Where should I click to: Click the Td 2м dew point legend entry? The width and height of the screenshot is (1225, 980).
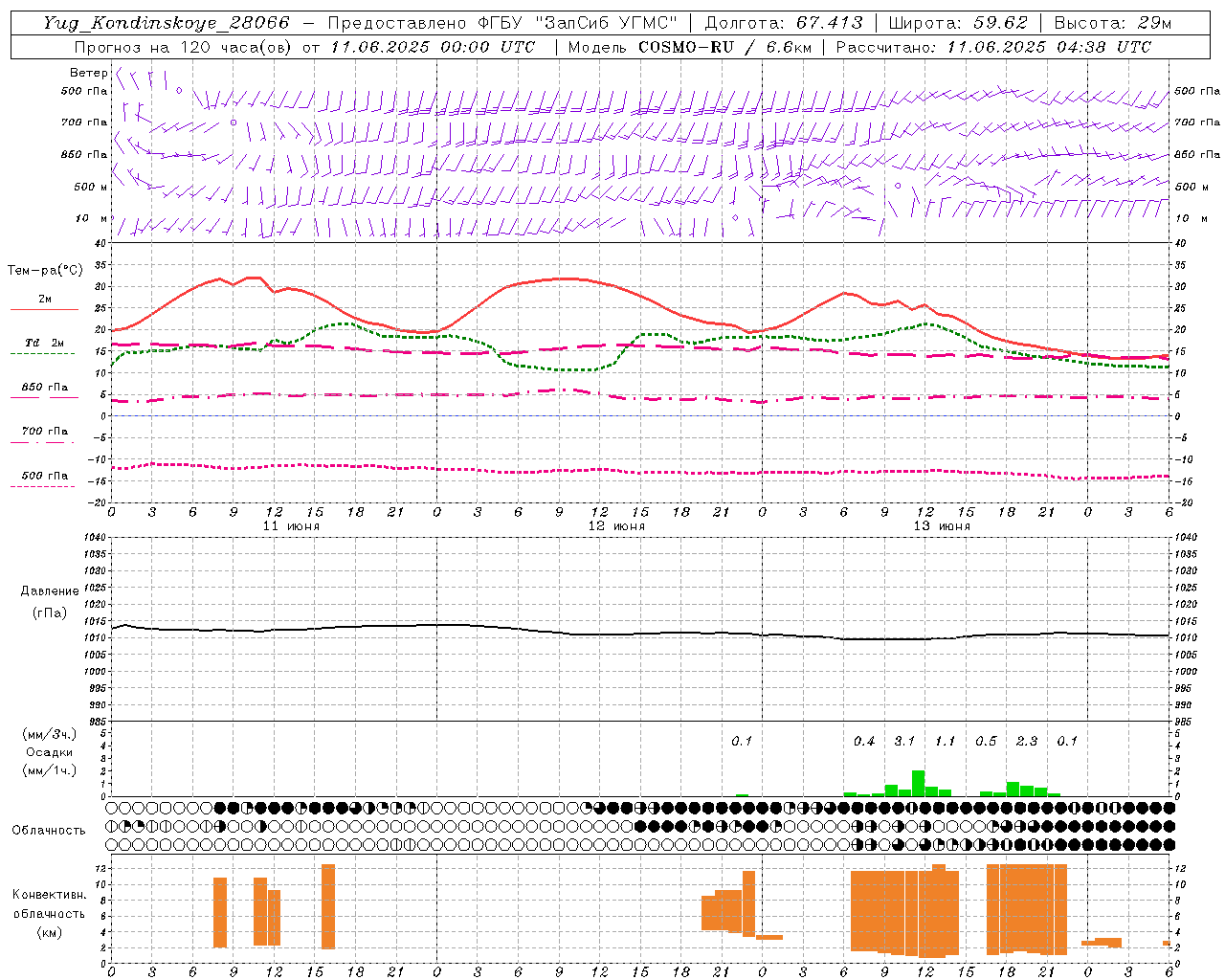point(44,346)
